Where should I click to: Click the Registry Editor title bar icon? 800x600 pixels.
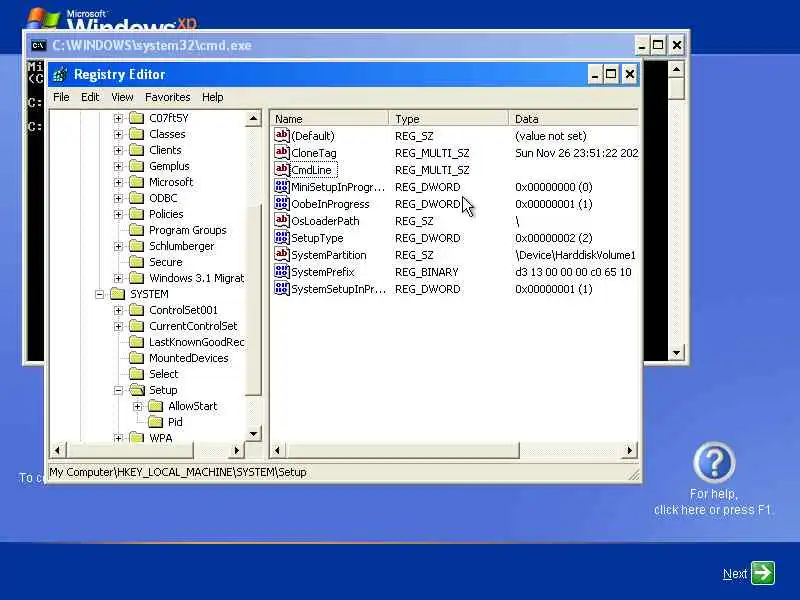[60, 74]
